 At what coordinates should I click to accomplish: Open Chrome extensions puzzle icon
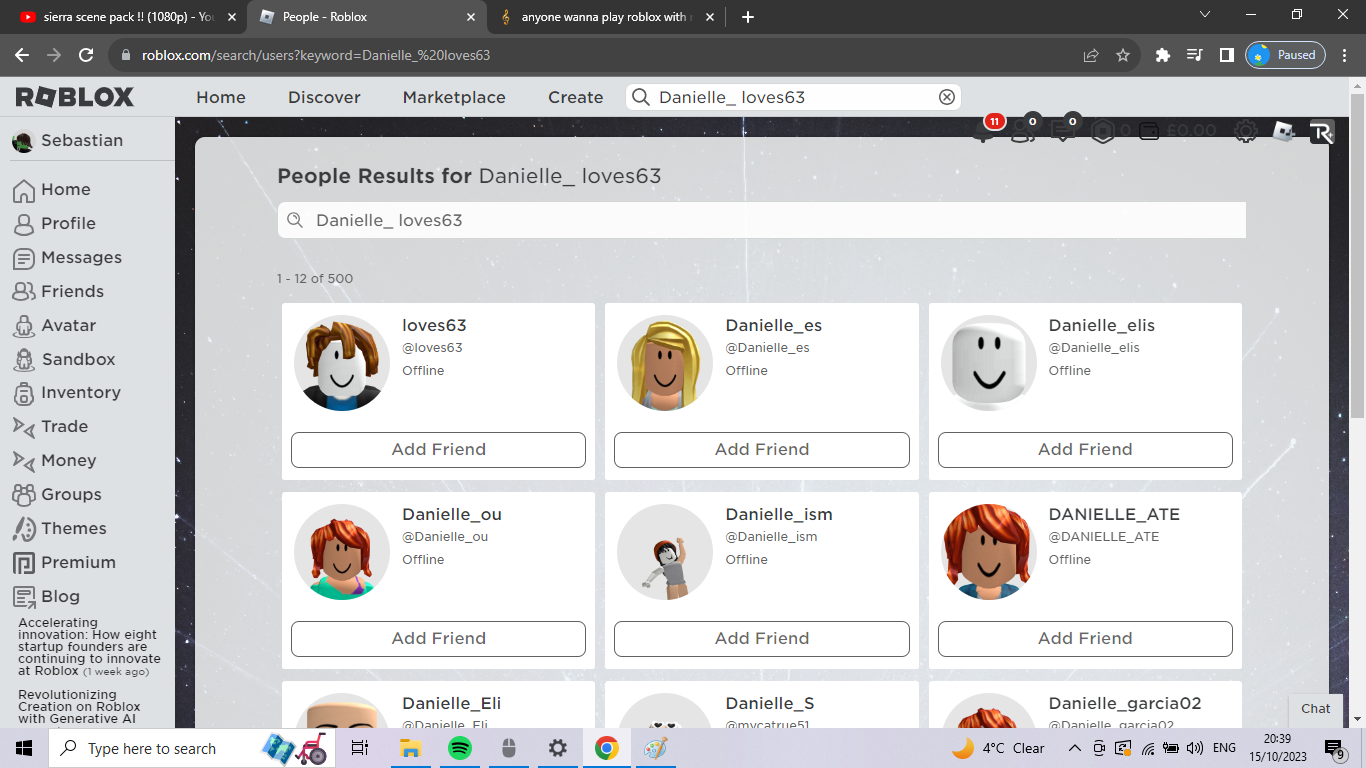pyautogui.click(x=1162, y=55)
